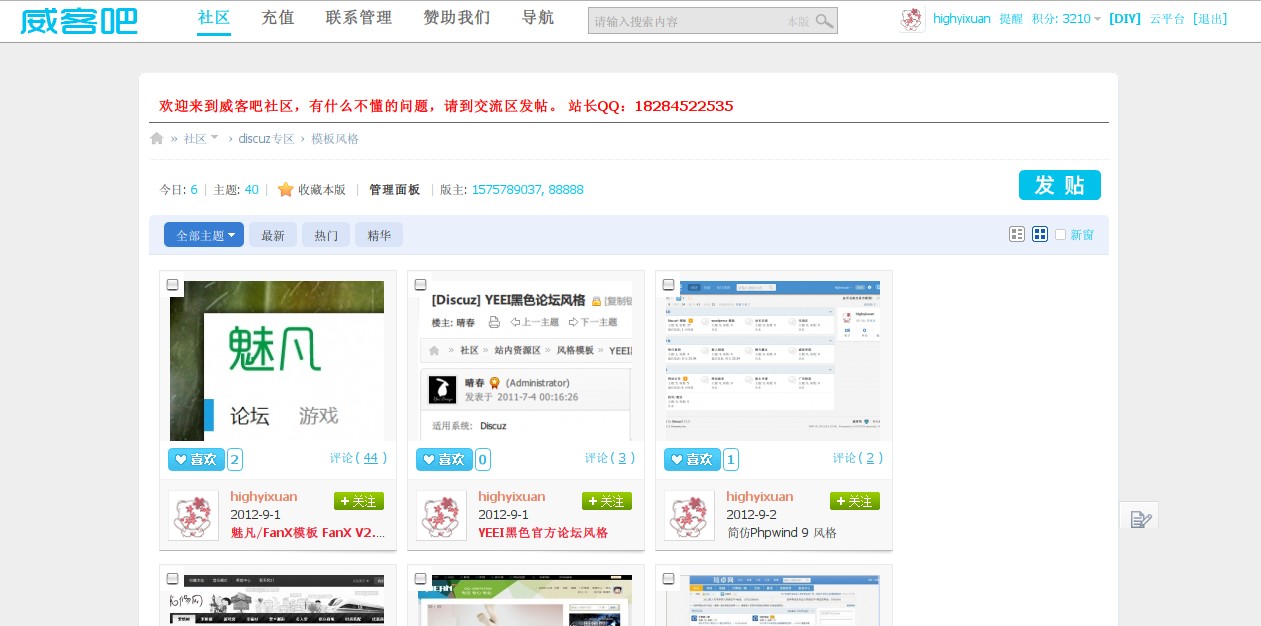
Task: Click like count 2 on 魅凡 card
Action: [x=235, y=460]
